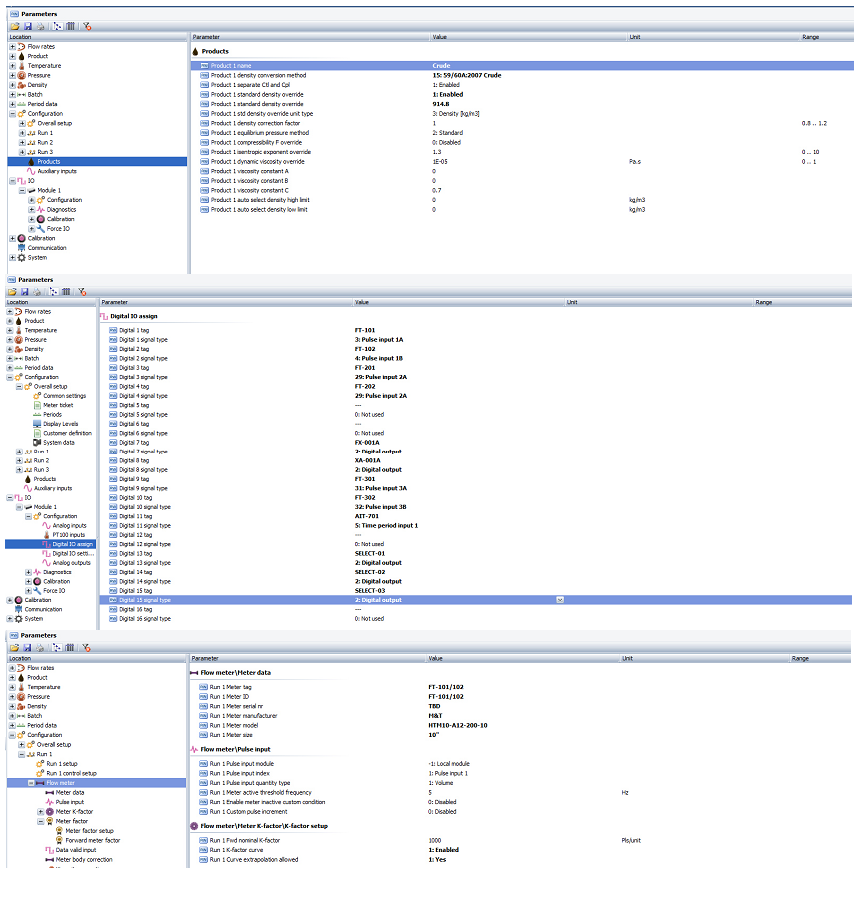The image size is (861, 908).
Task: Click the Unit column header in the Products window
Action: pos(714,37)
